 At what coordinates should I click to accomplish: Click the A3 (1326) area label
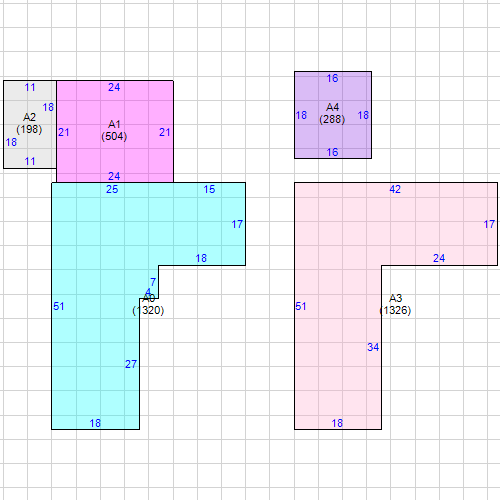click(x=395, y=304)
